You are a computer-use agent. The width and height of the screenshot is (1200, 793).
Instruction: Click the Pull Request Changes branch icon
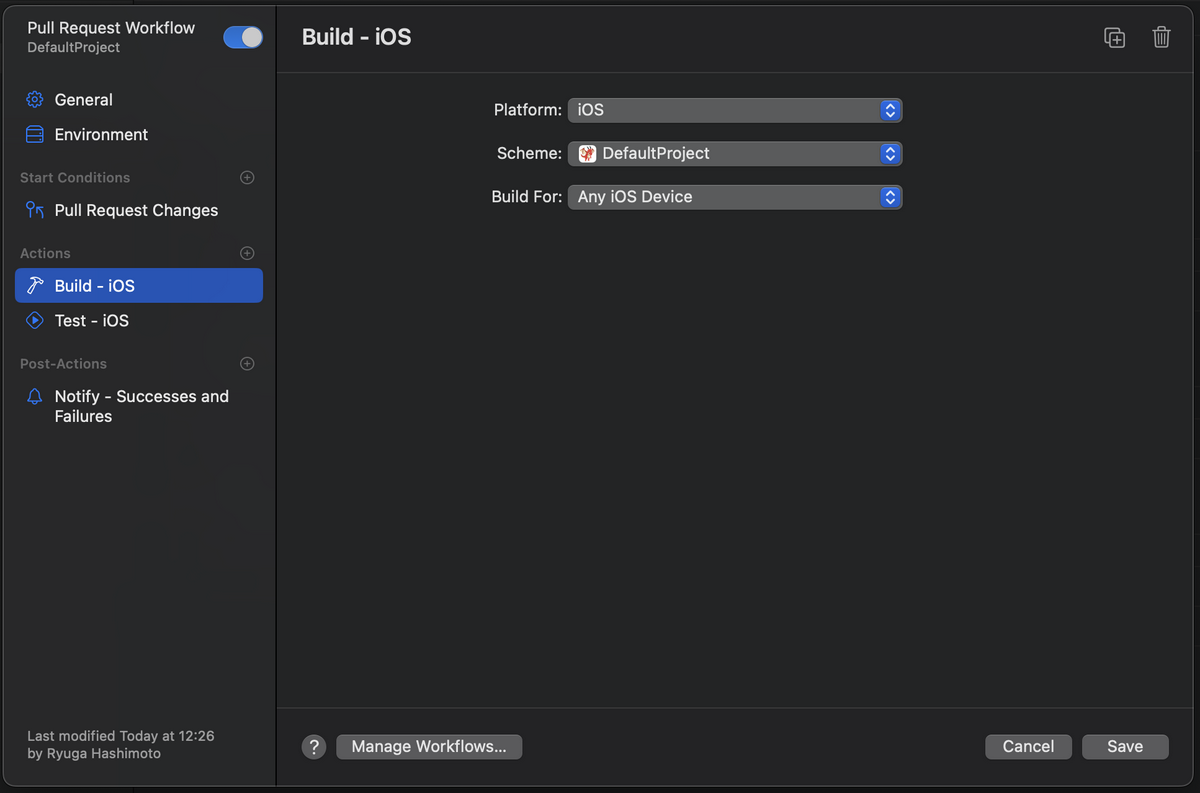tap(35, 210)
